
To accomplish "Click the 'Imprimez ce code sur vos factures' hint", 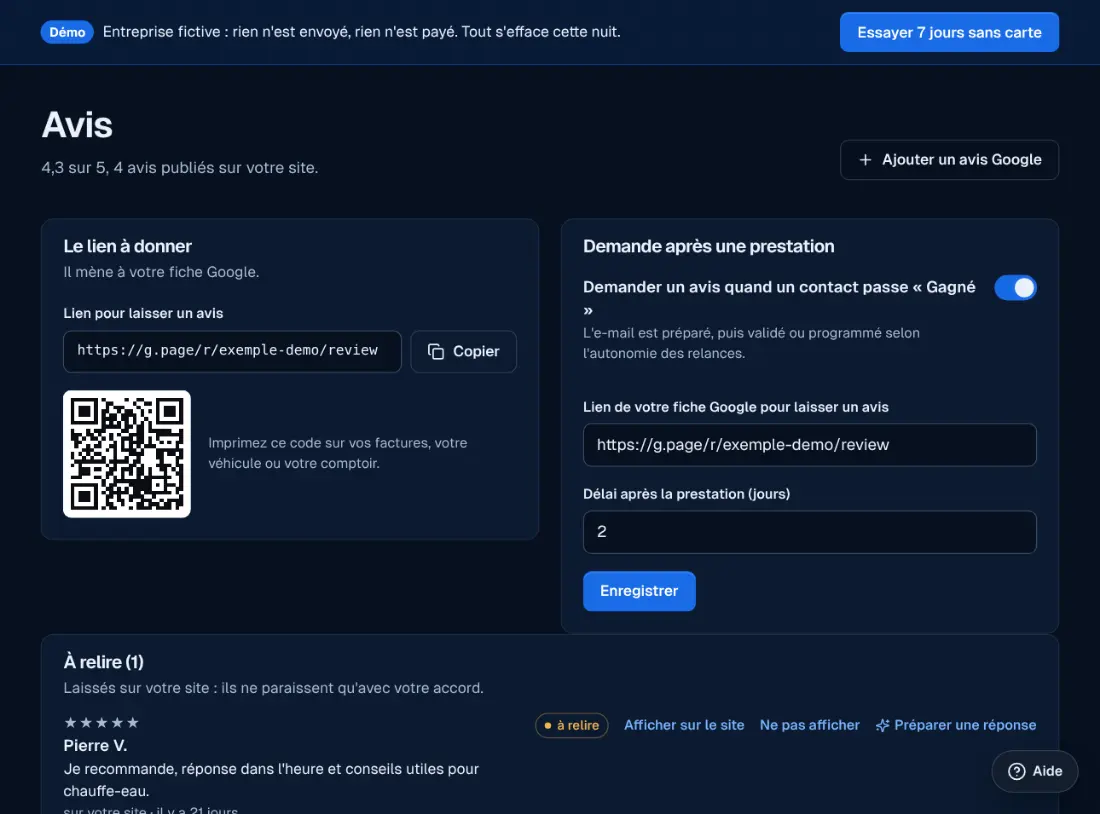I will point(337,453).
